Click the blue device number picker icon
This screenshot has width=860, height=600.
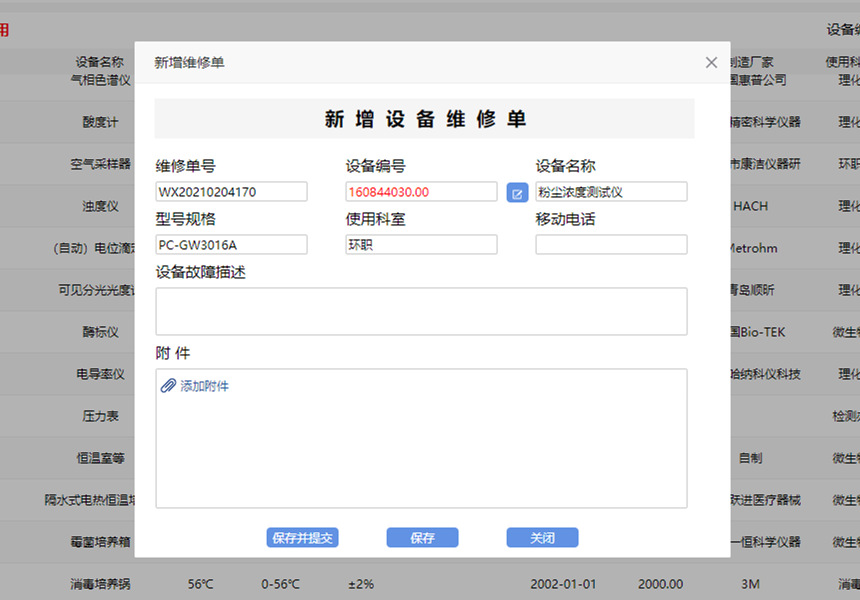(517, 192)
